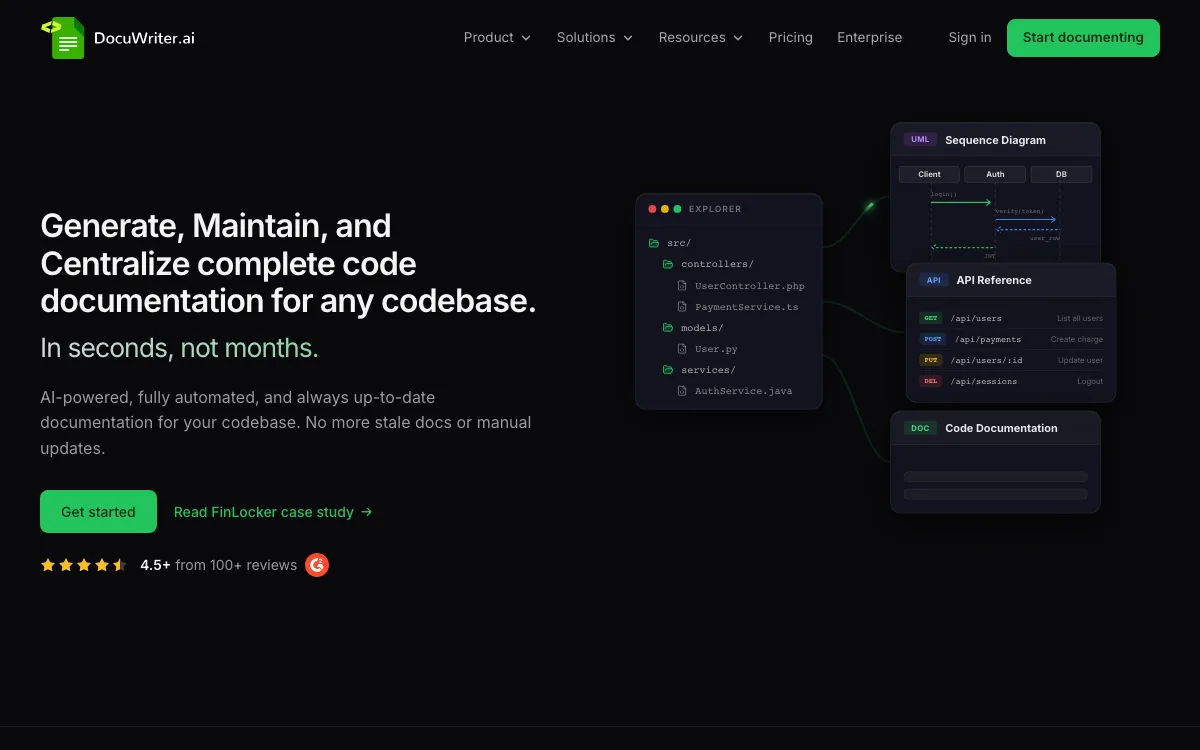Click the green window dot in Explorer
The width and height of the screenshot is (1200, 750).
(677, 209)
